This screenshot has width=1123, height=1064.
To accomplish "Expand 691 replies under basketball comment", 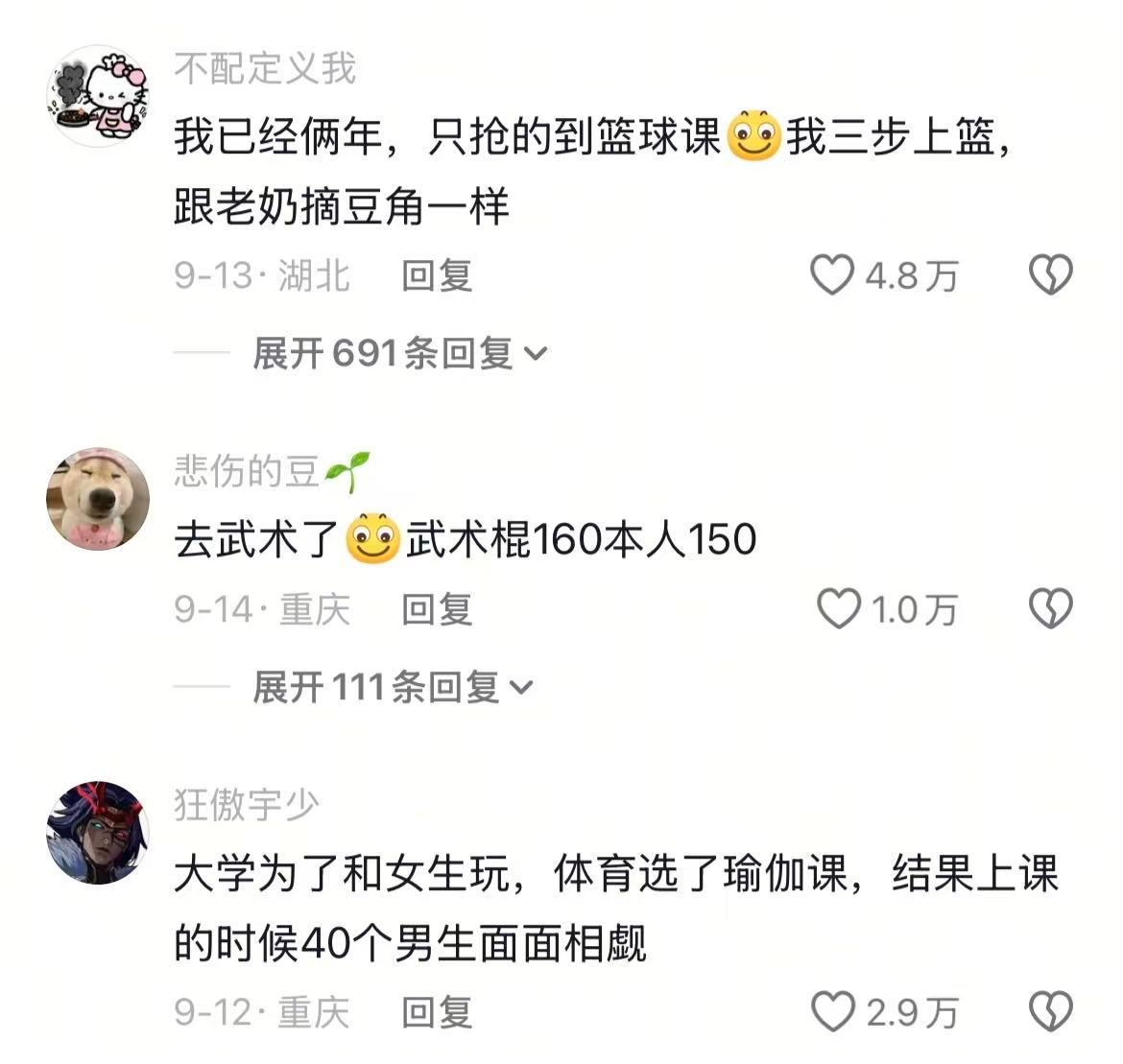I will (399, 353).
